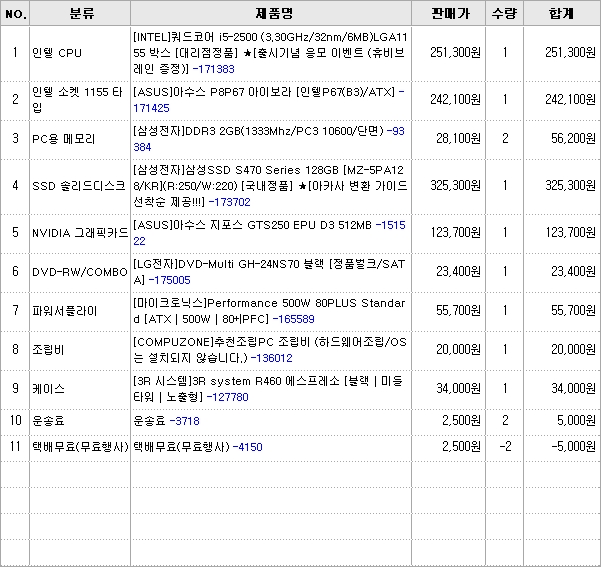Click the 28,100원 unit price

coord(458,139)
